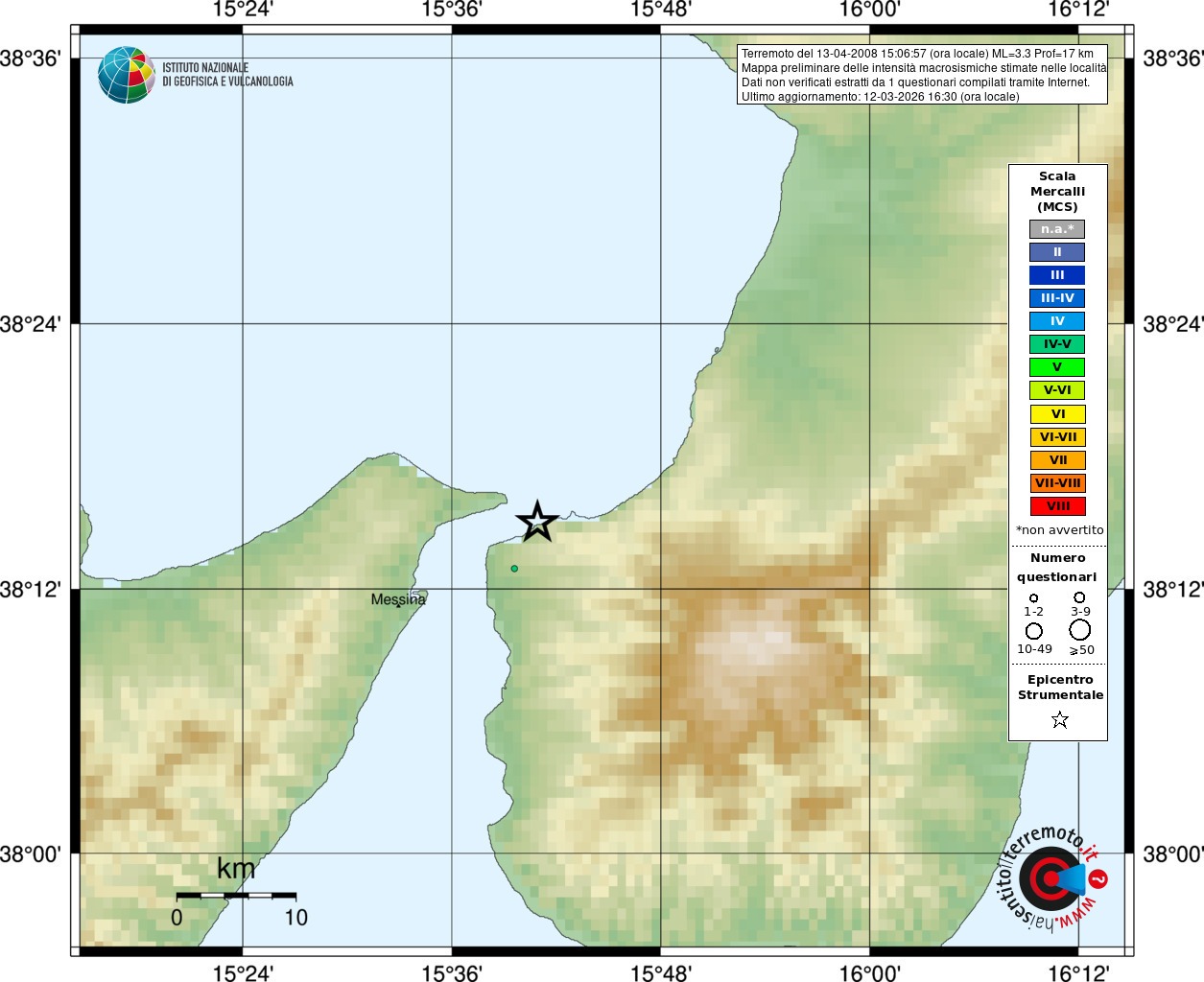
Task: Click the 'Dati non verificati' line
Action: (915, 82)
